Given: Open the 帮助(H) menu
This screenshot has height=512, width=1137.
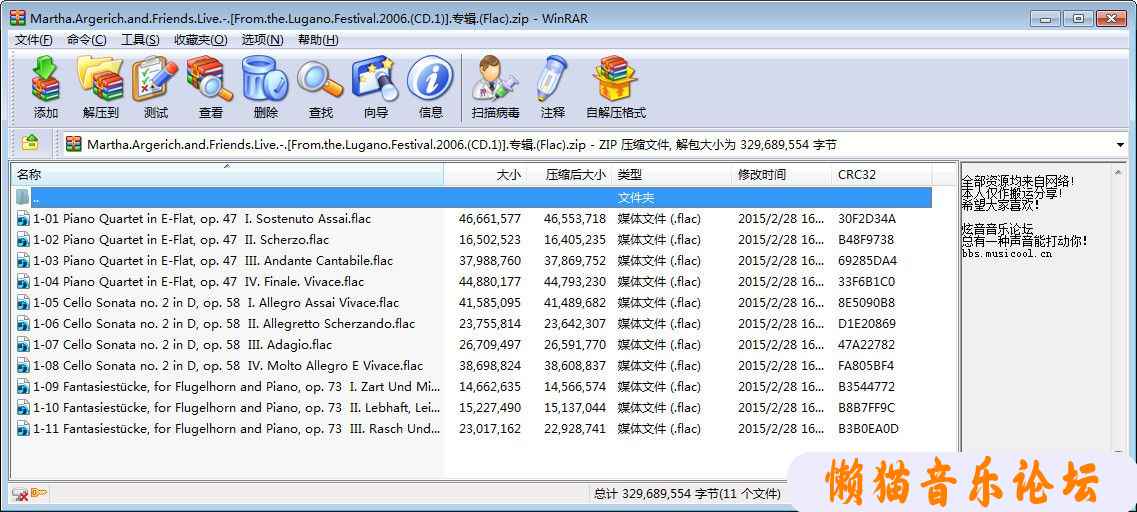Looking at the screenshot, I should pos(318,40).
